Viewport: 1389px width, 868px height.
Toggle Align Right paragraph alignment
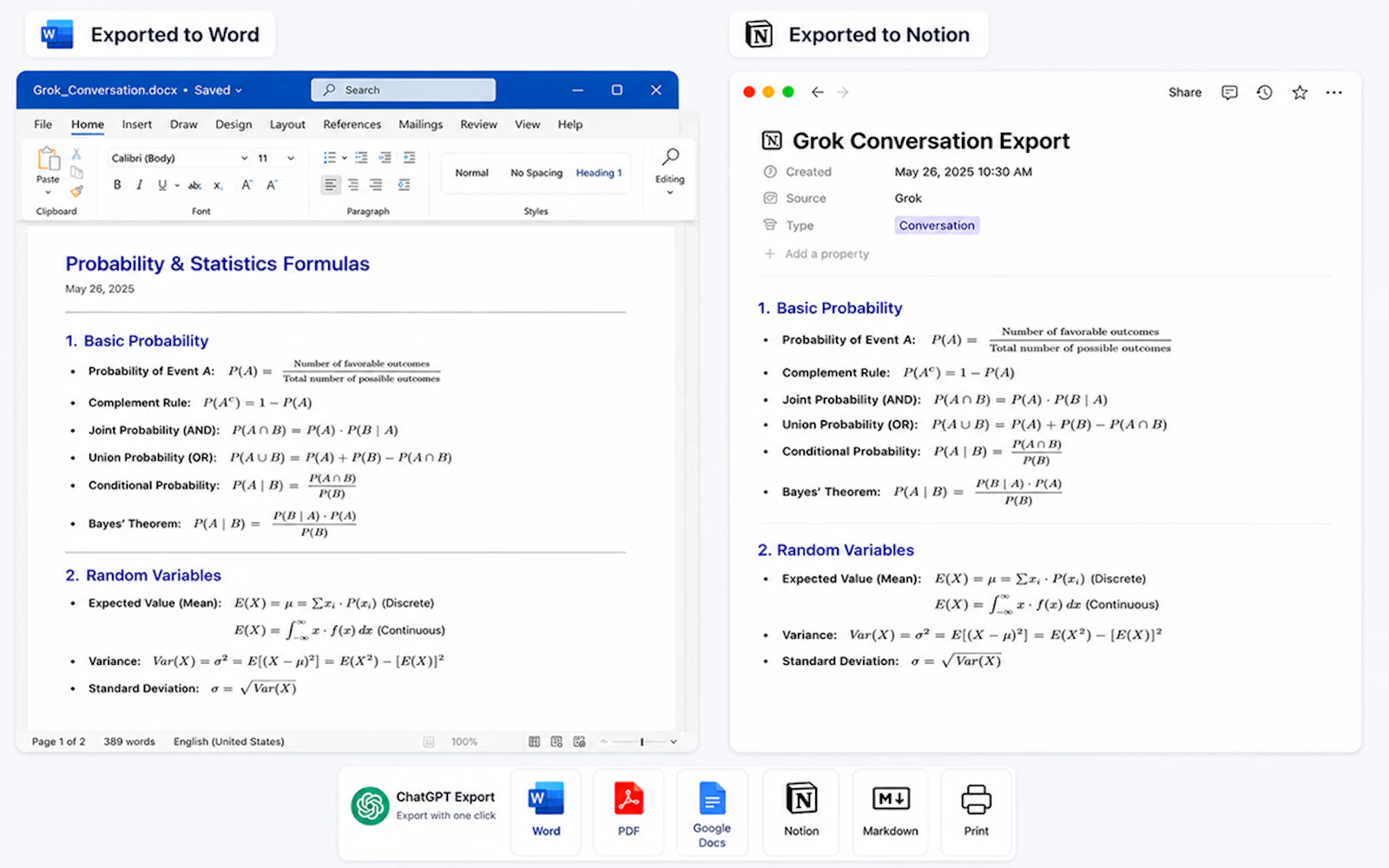(x=376, y=185)
